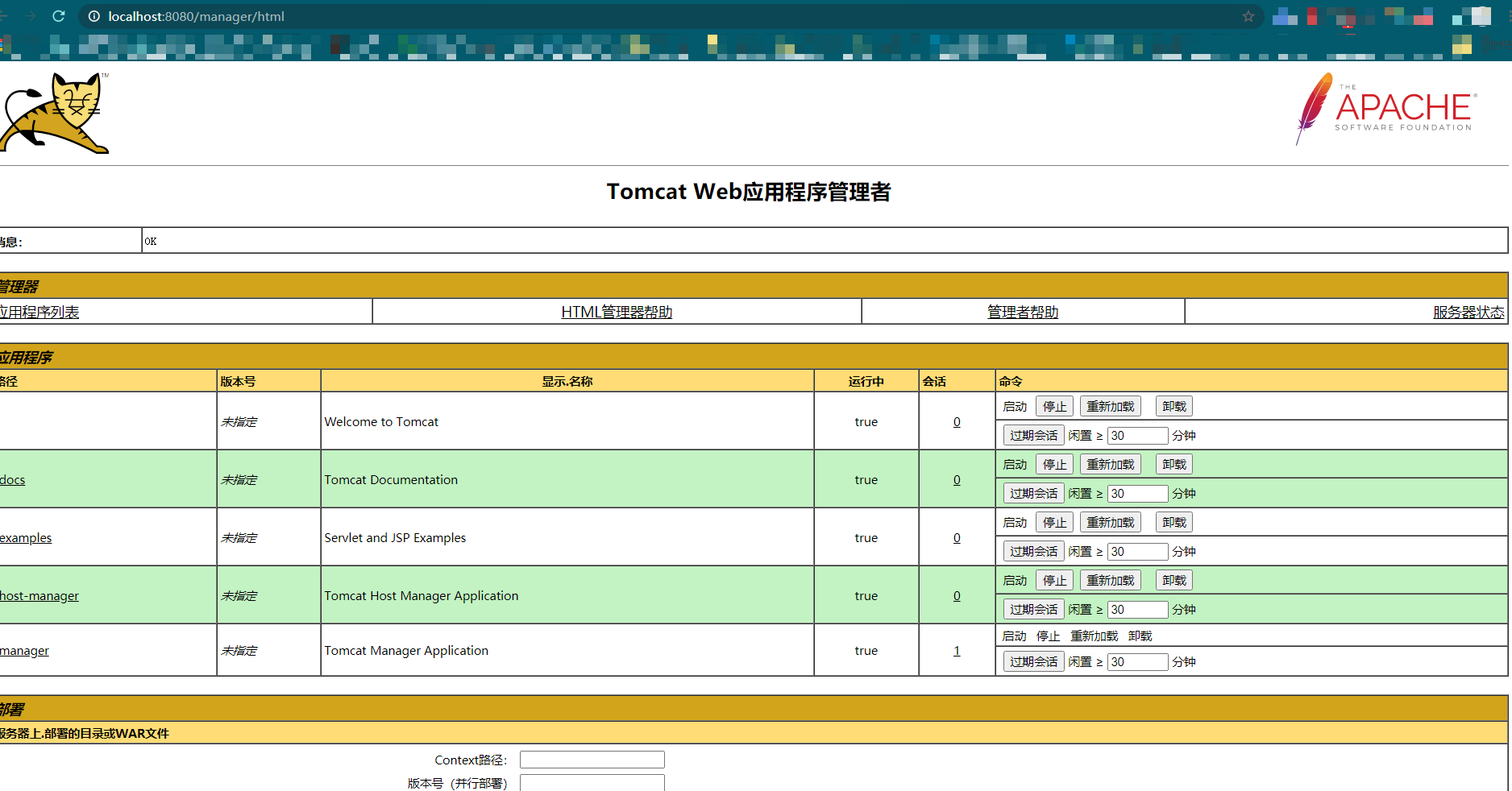The width and height of the screenshot is (1512, 791).
Task: Stop (停止) the Welcome to Tomcat application
Action: pyautogui.click(x=1054, y=407)
